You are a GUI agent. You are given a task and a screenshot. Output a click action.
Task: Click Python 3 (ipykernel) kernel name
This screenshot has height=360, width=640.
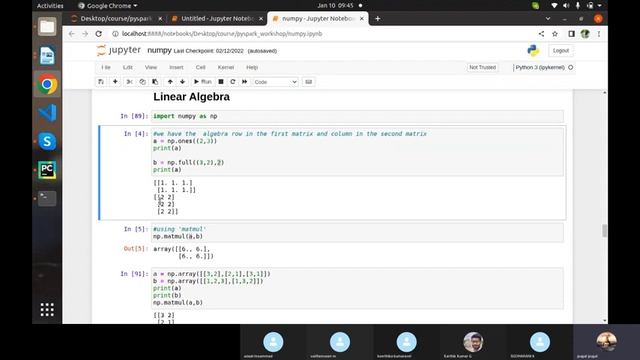[540, 67]
